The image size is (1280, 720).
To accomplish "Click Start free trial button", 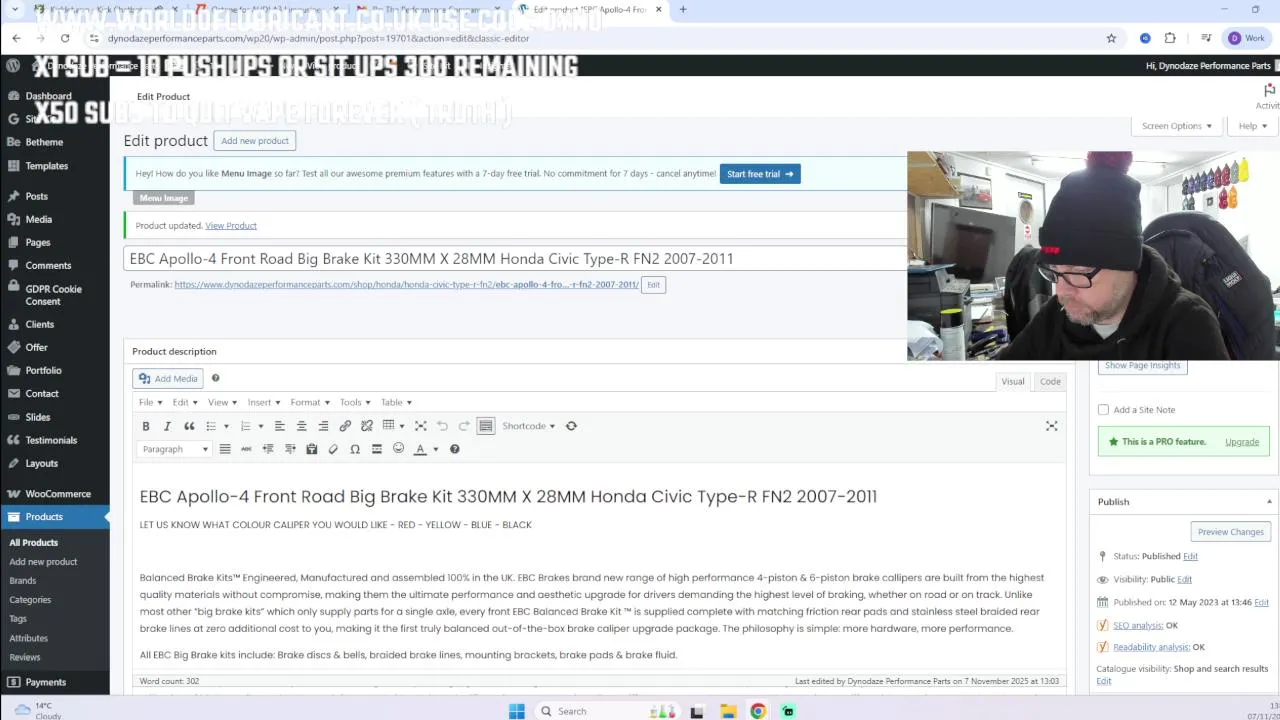I will point(760,174).
